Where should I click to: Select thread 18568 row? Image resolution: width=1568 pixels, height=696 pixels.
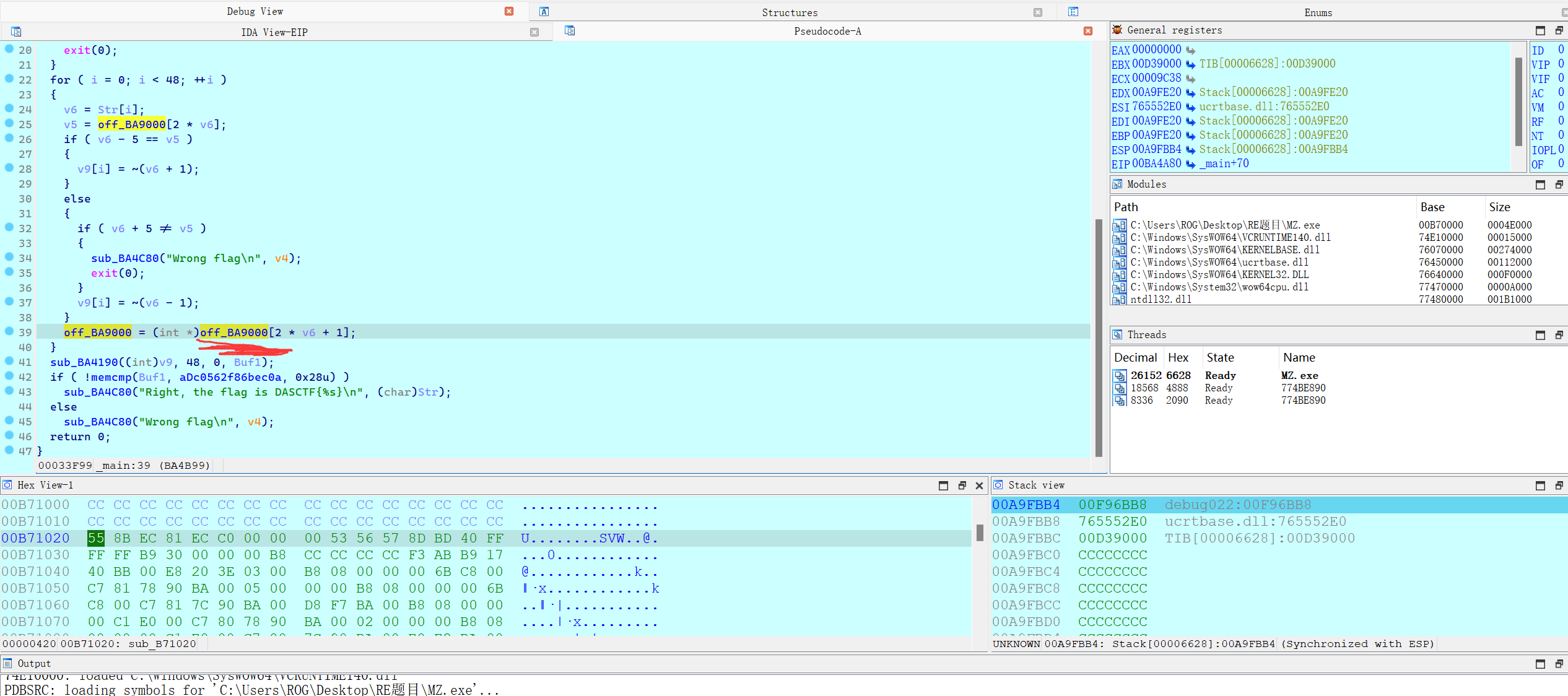click(x=1339, y=388)
